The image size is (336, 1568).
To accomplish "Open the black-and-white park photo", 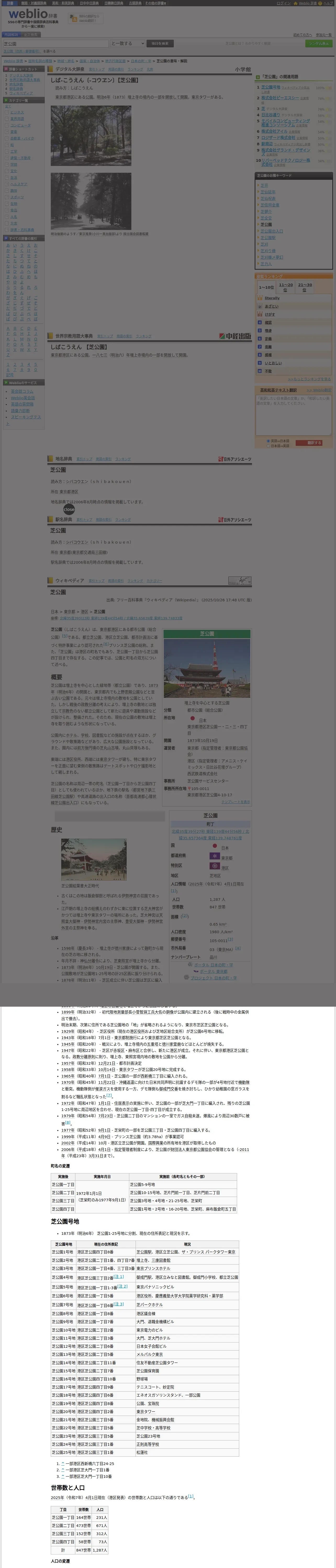I will click(91, 201).
